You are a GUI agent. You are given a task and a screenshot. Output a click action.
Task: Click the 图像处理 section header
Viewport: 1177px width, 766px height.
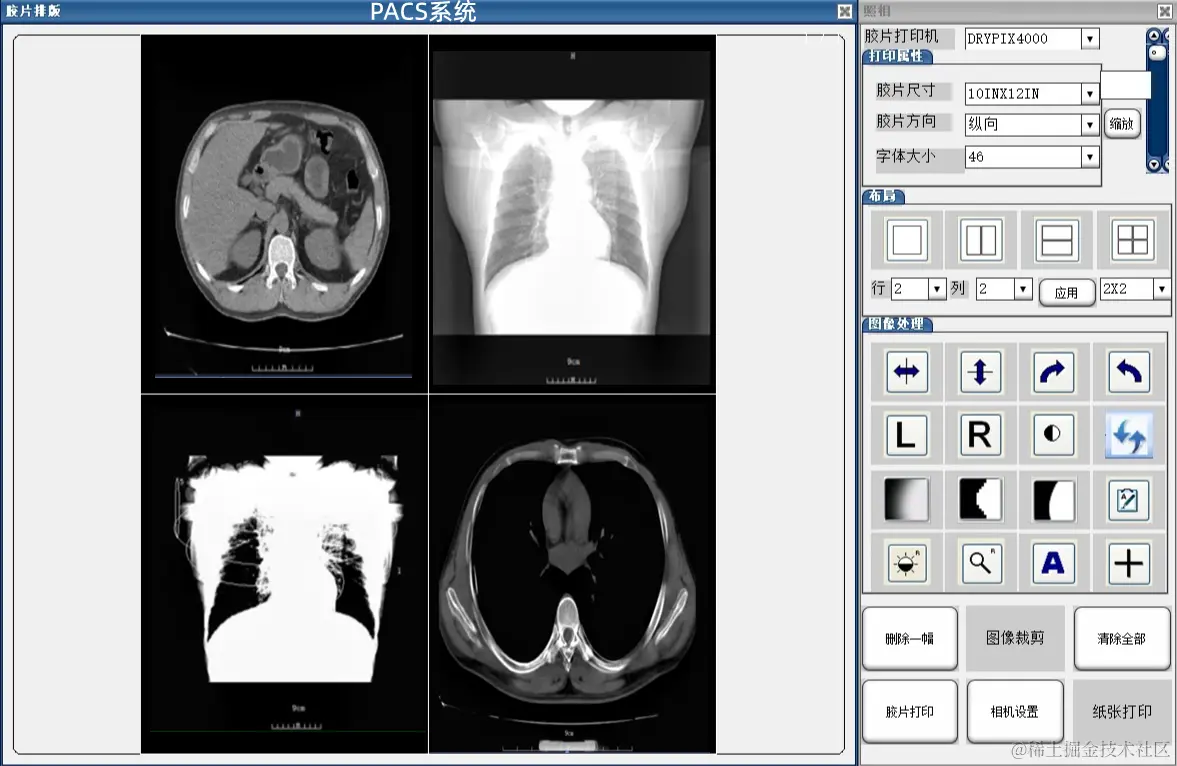pyautogui.click(x=897, y=324)
